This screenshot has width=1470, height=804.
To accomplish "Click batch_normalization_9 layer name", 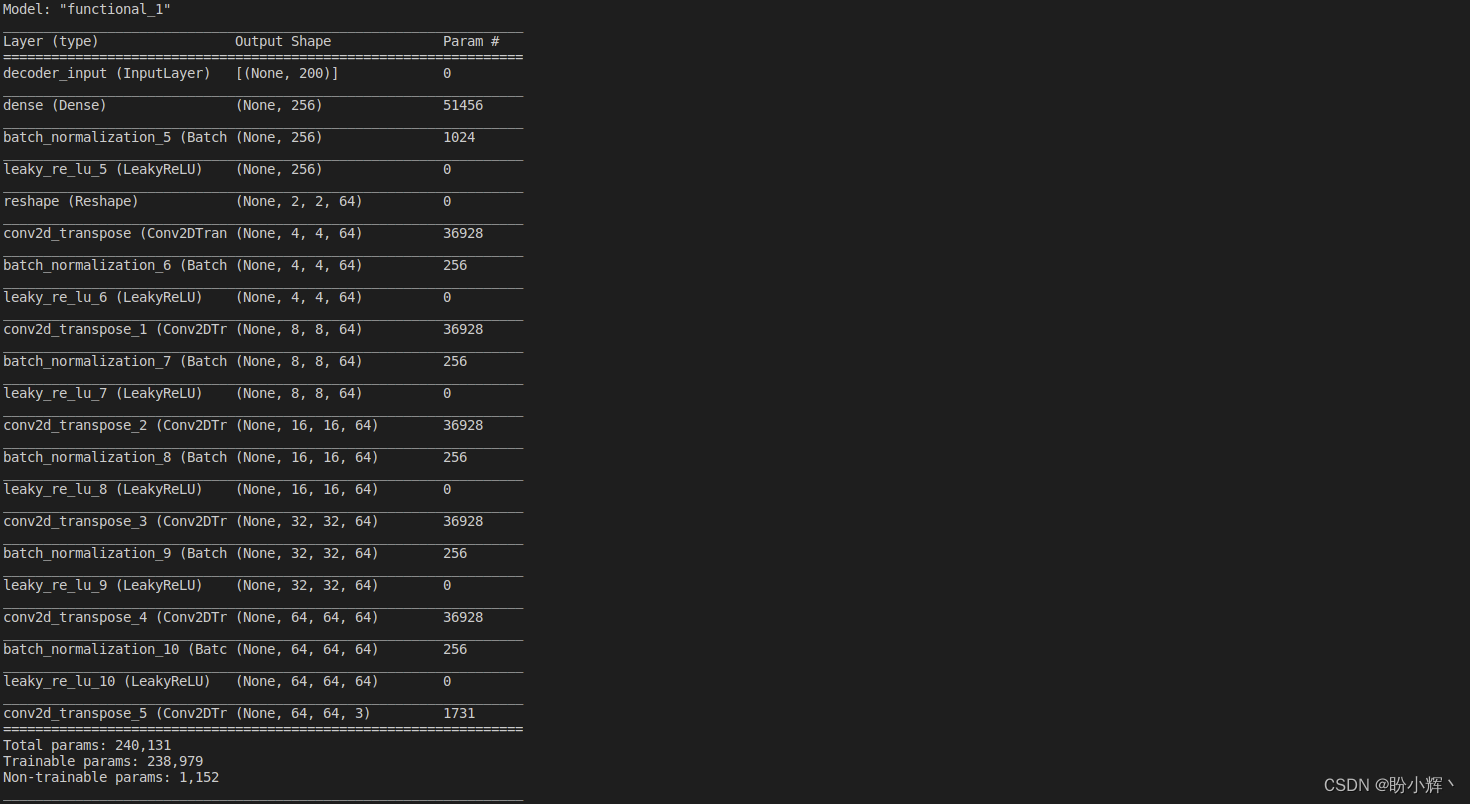I will coord(115,554).
